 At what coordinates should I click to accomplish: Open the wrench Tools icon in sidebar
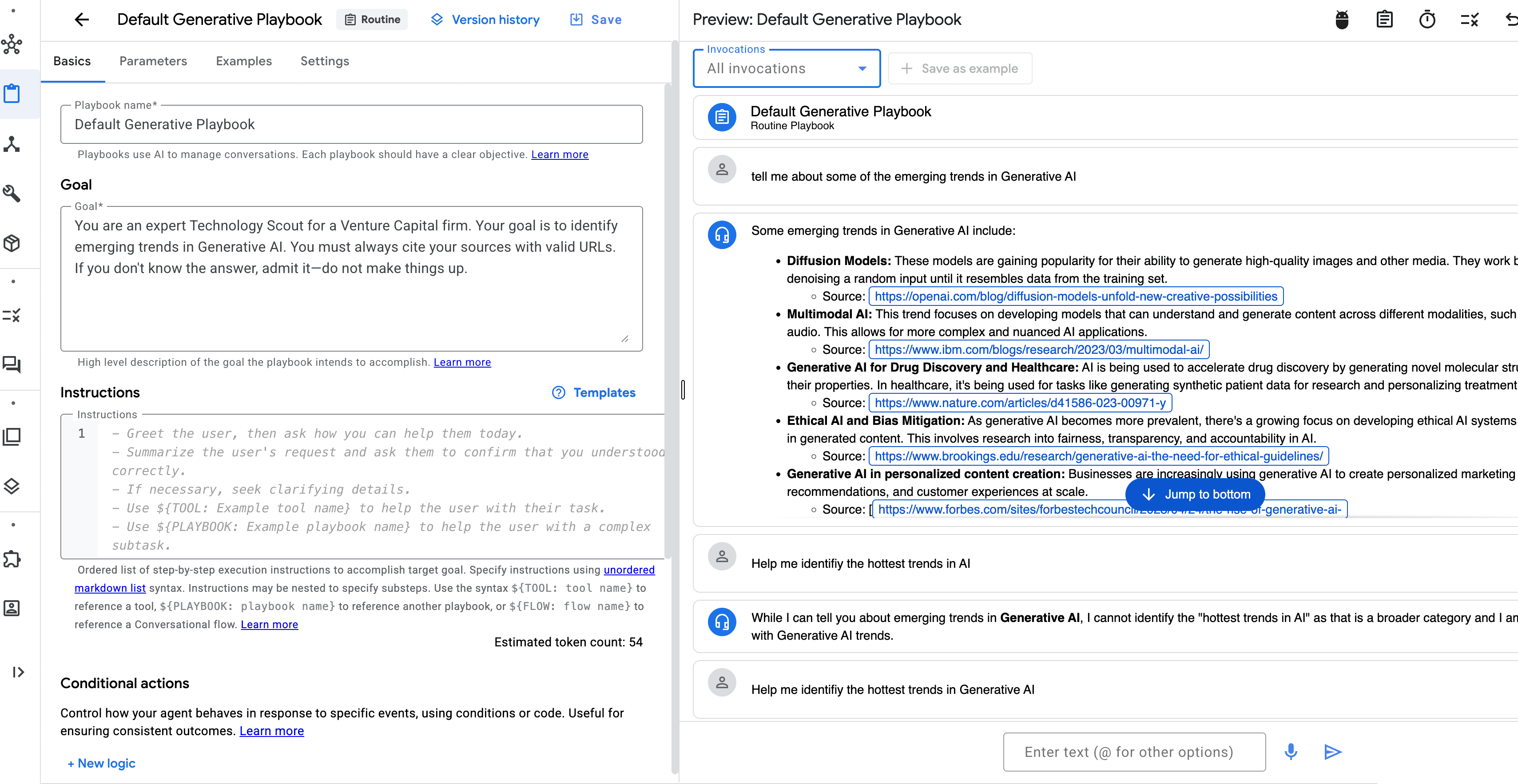(12, 193)
